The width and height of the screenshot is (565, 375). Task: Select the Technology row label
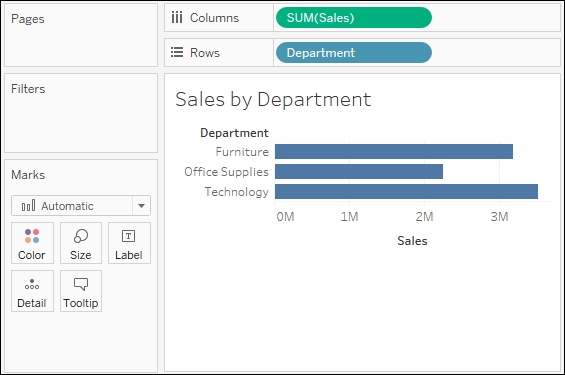point(237,192)
